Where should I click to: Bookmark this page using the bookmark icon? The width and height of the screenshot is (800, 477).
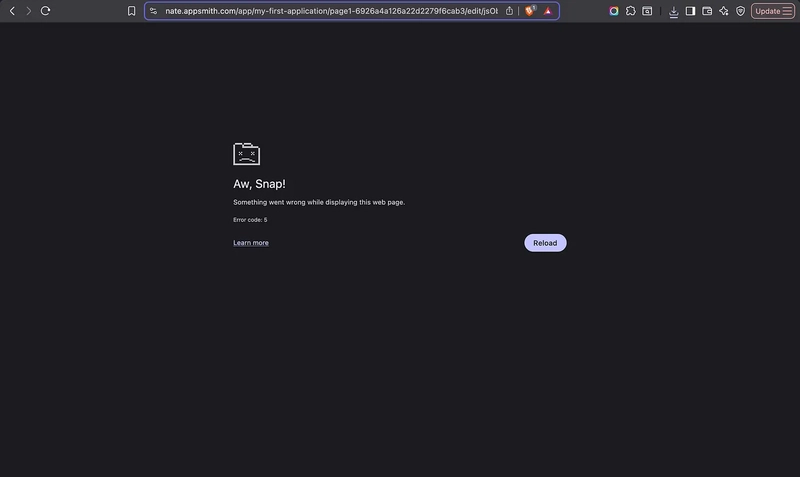(131, 11)
